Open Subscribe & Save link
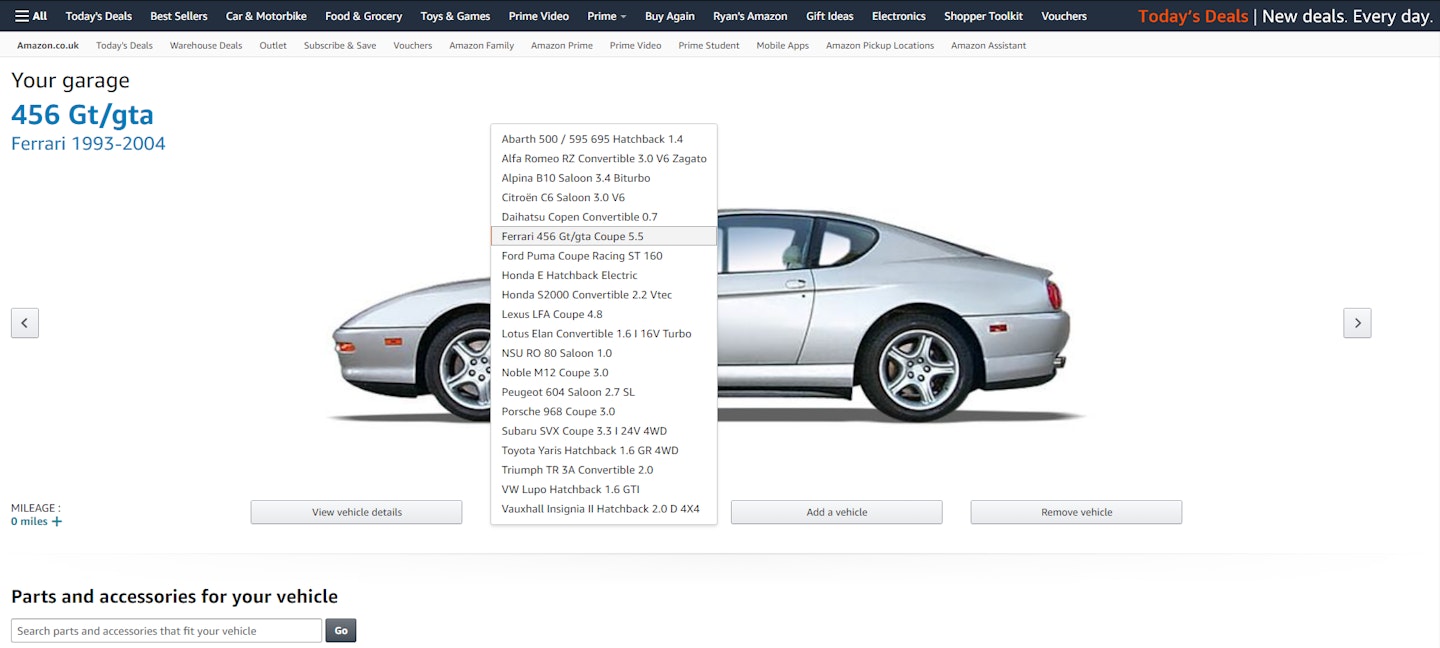1440x648 pixels. click(x=340, y=45)
